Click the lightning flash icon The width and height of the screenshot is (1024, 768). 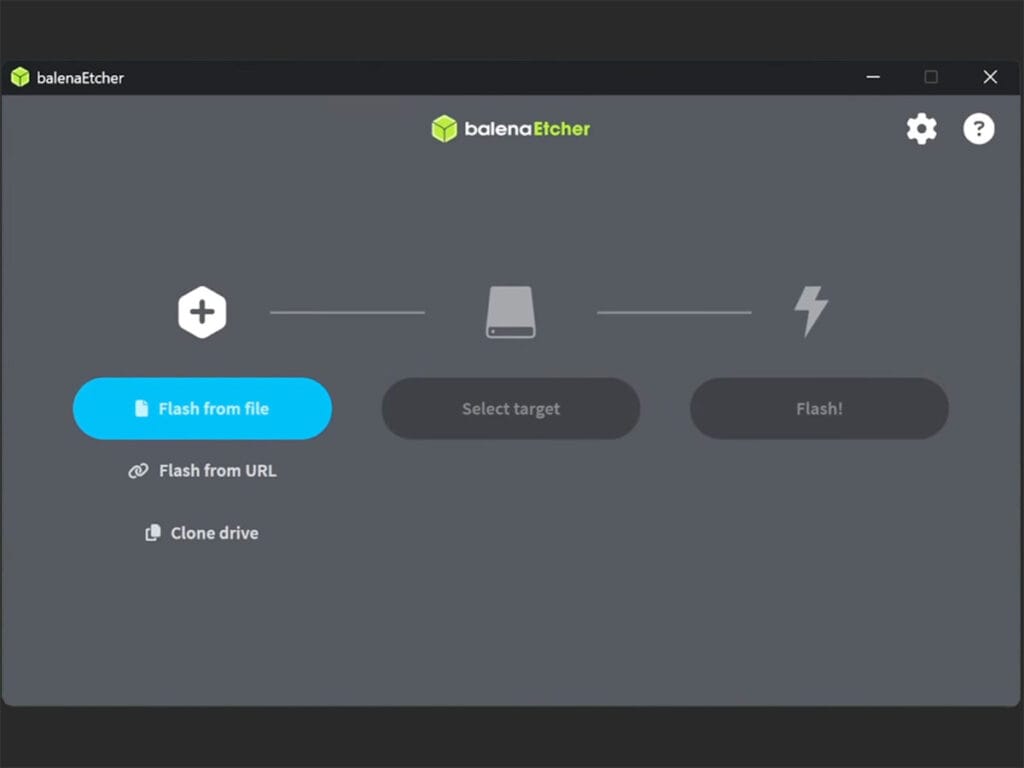pyautogui.click(x=810, y=310)
